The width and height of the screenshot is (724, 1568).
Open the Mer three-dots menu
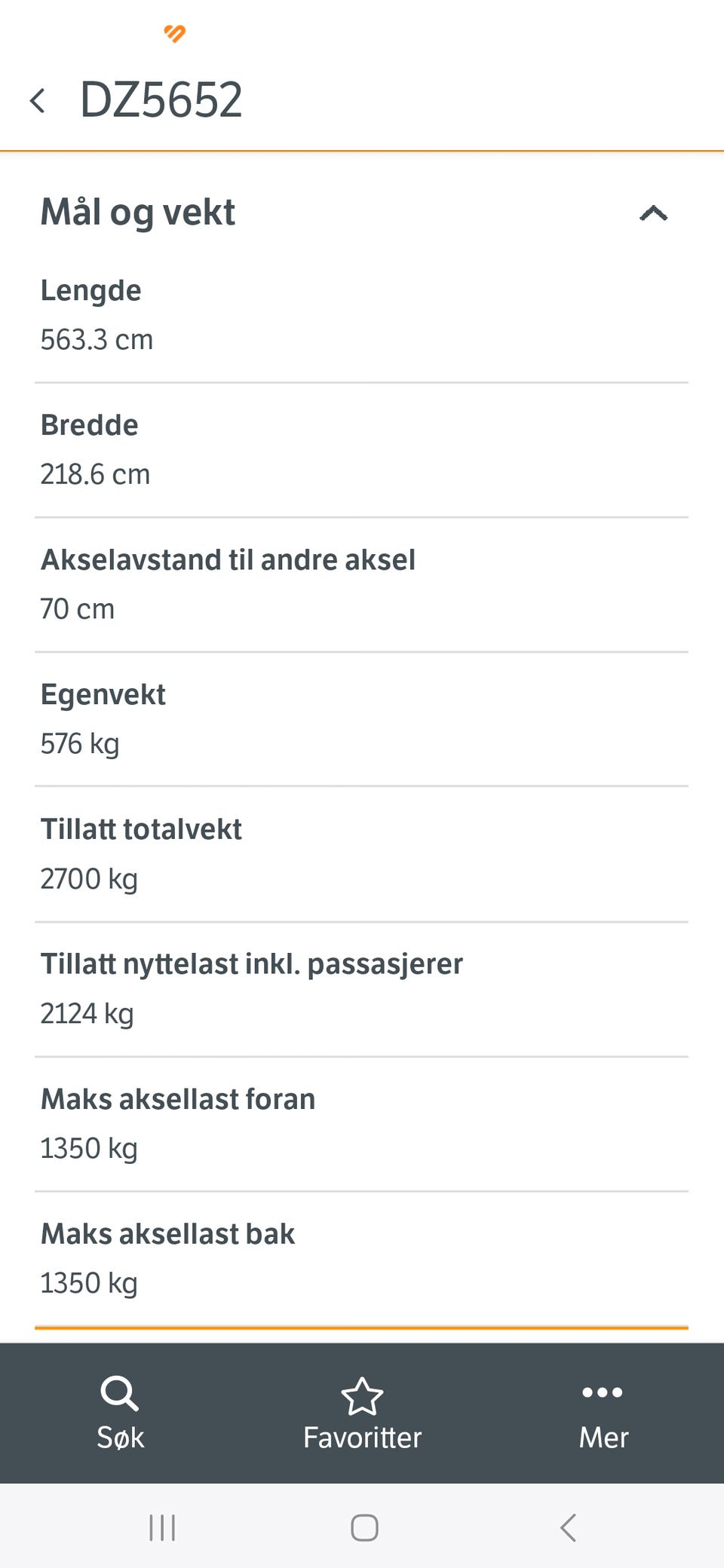603,1392
